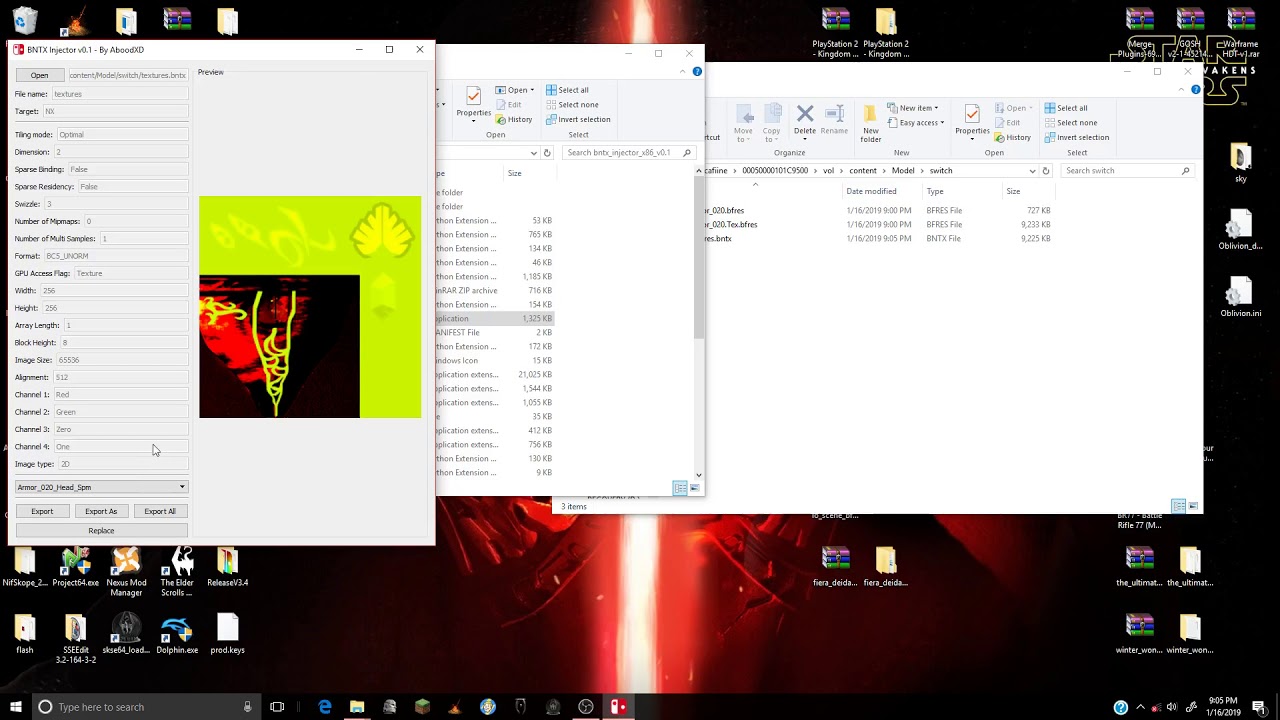Click the file path field in BNTX Injector
1280x720 pixels.
click(x=127, y=75)
